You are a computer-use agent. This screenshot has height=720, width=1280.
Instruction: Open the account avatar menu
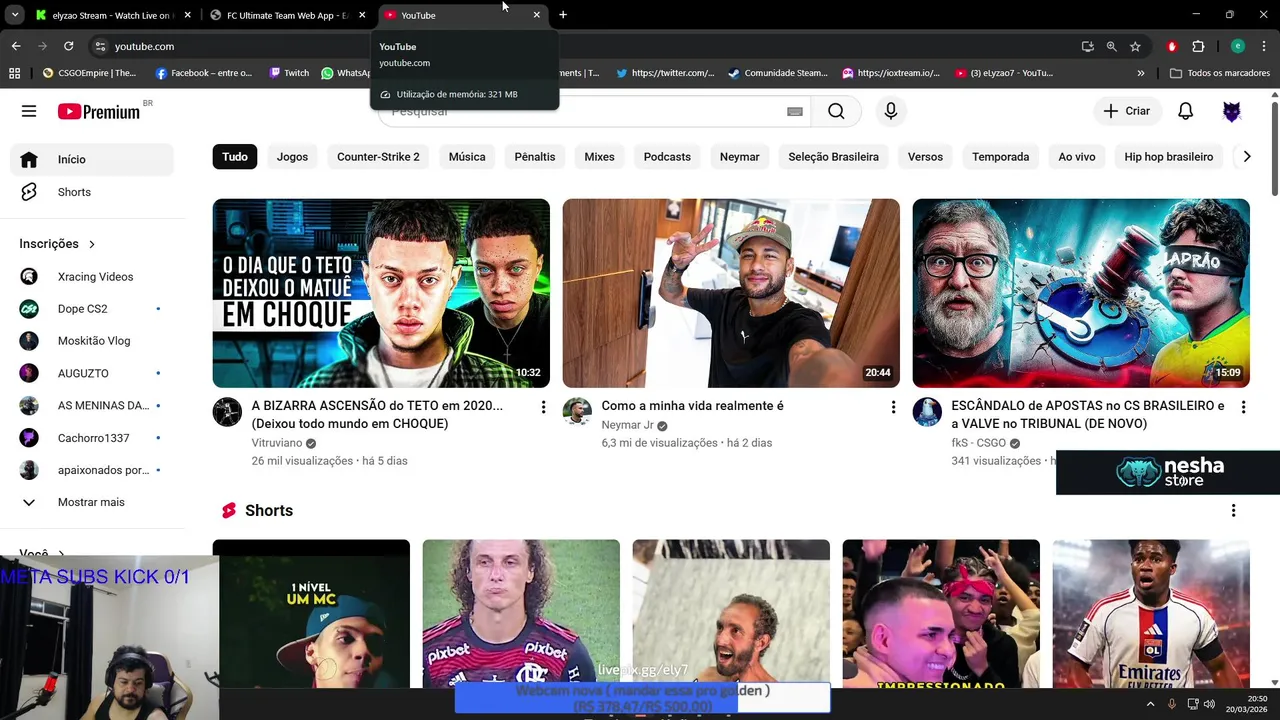point(1232,111)
